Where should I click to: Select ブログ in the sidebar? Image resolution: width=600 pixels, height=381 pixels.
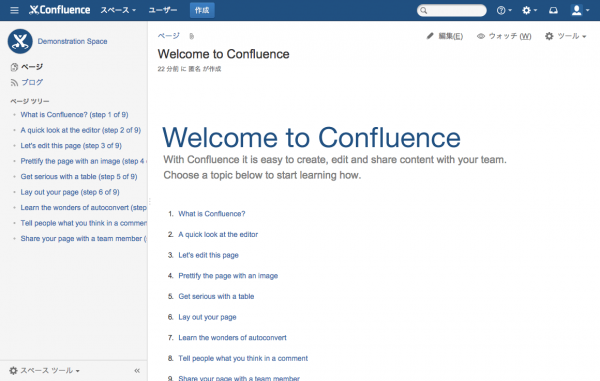click(x=32, y=82)
